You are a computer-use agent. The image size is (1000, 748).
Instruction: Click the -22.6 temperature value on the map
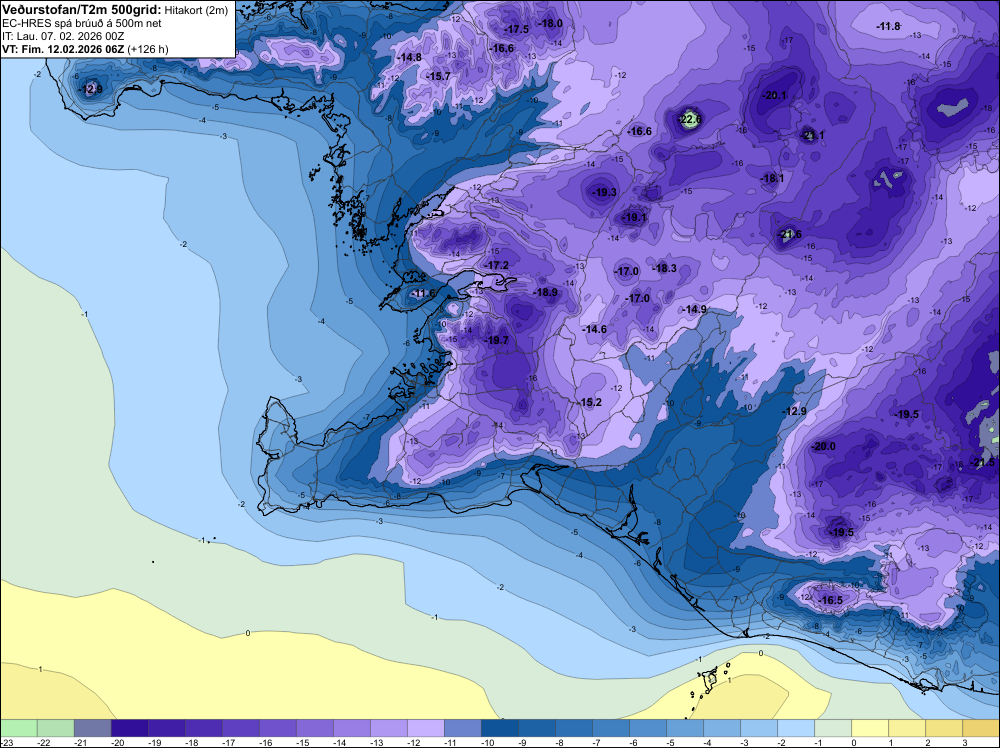click(x=690, y=119)
